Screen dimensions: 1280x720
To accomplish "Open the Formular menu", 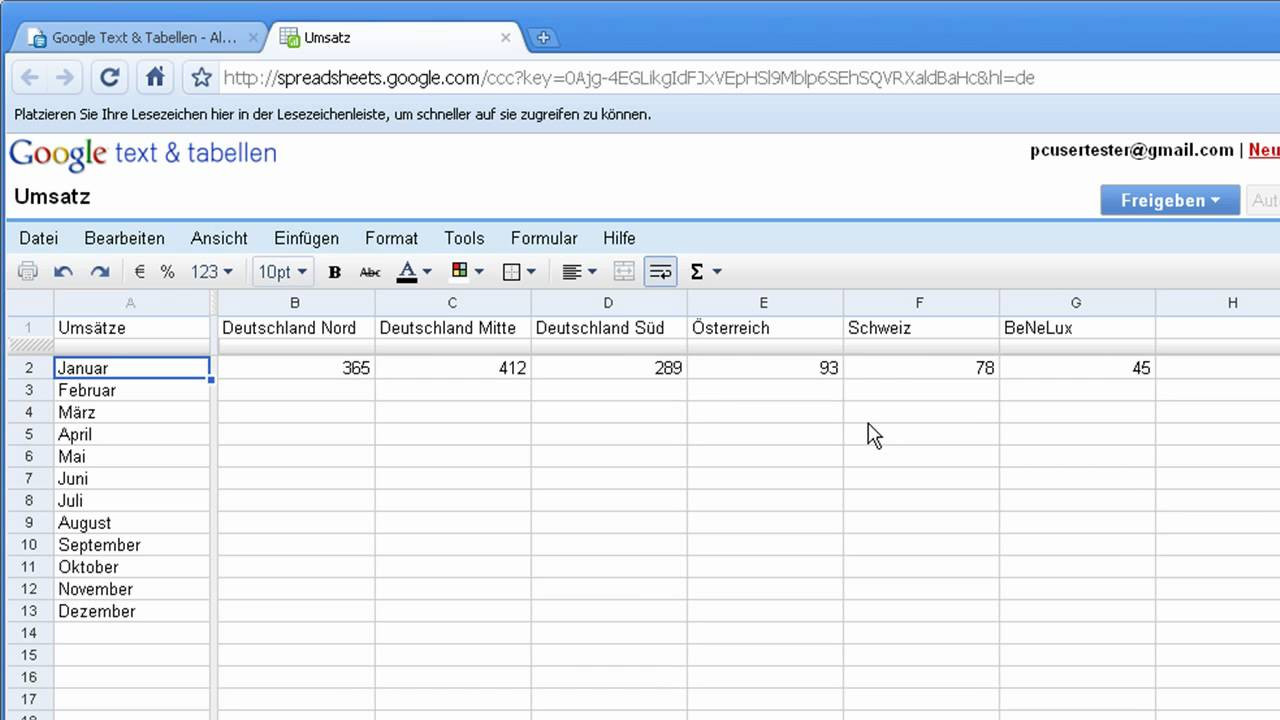I will [544, 238].
